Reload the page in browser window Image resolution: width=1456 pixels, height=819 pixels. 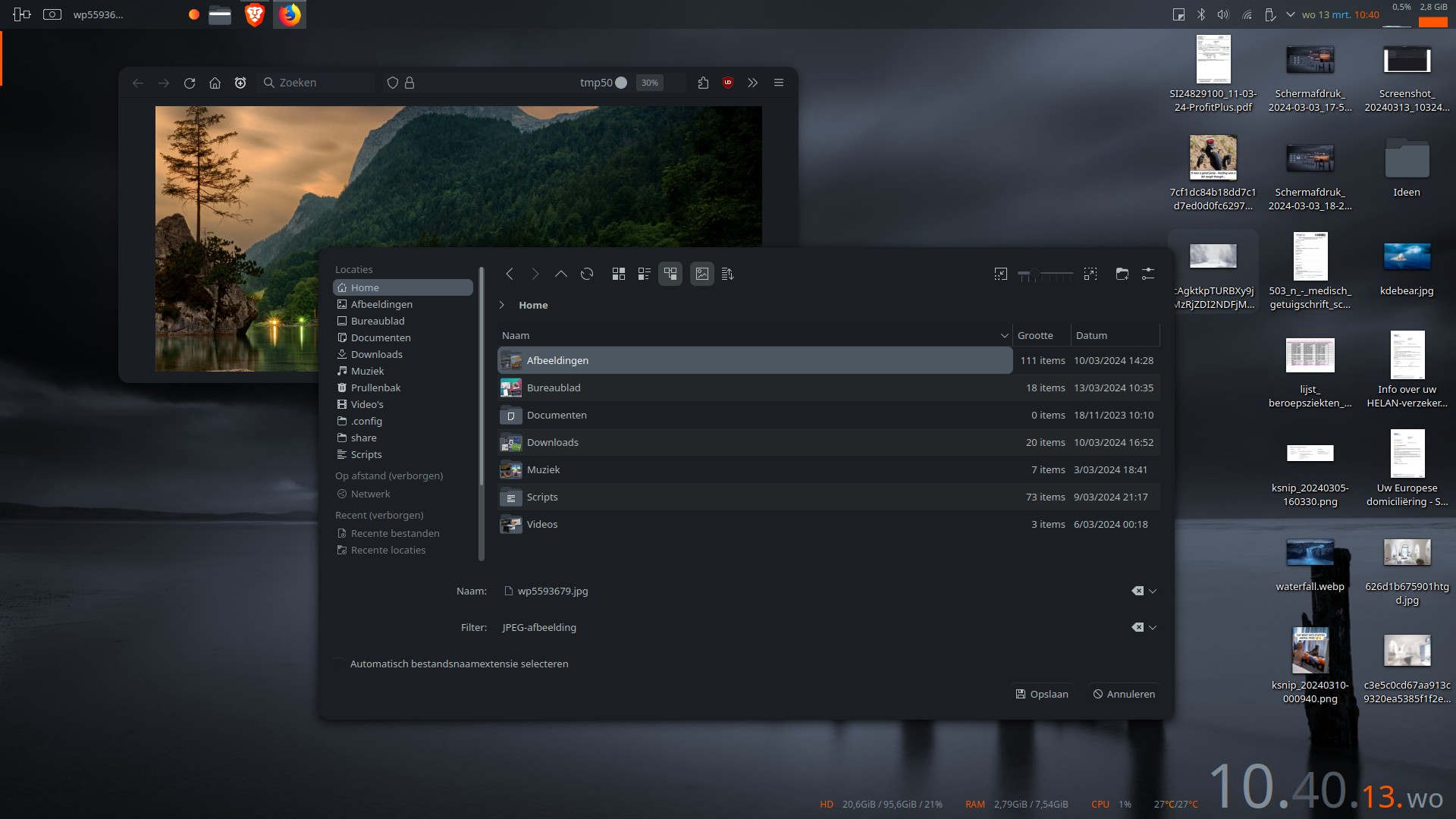tap(190, 83)
